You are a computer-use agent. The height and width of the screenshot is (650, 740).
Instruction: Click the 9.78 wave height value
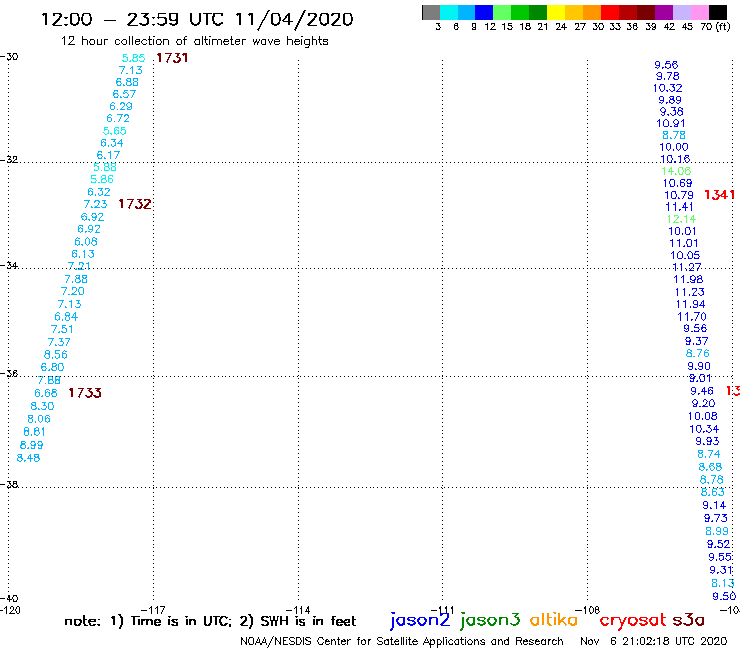tap(668, 76)
